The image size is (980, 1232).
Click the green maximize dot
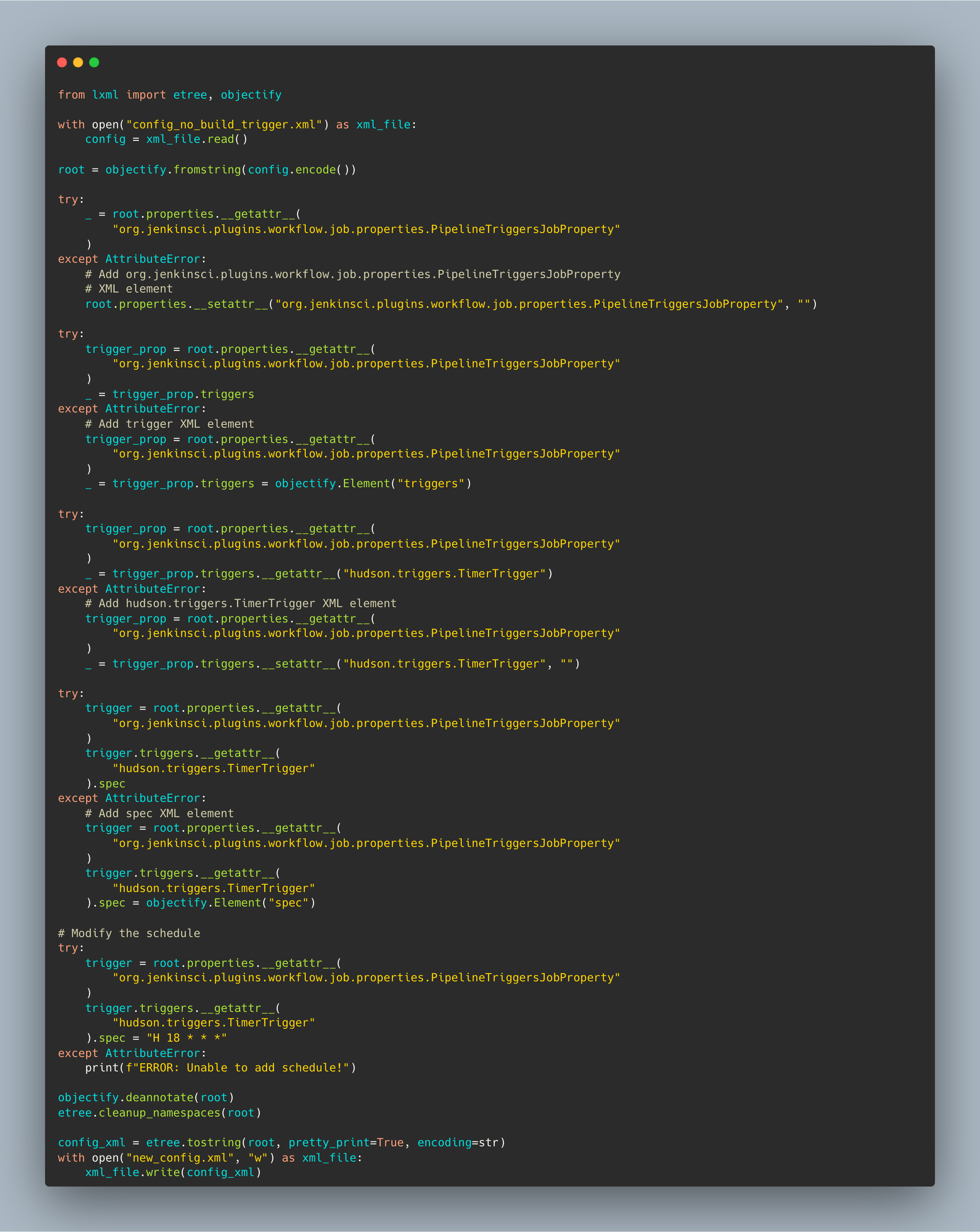click(x=94, y=62)
